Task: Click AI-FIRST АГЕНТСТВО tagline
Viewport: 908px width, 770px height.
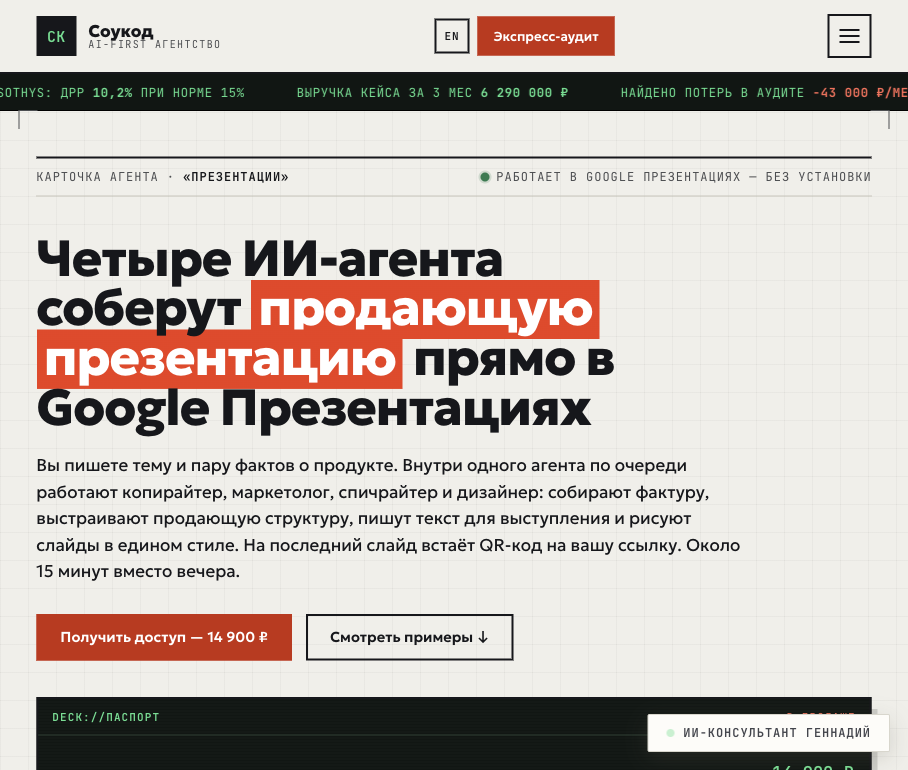Action: point(154,45)
